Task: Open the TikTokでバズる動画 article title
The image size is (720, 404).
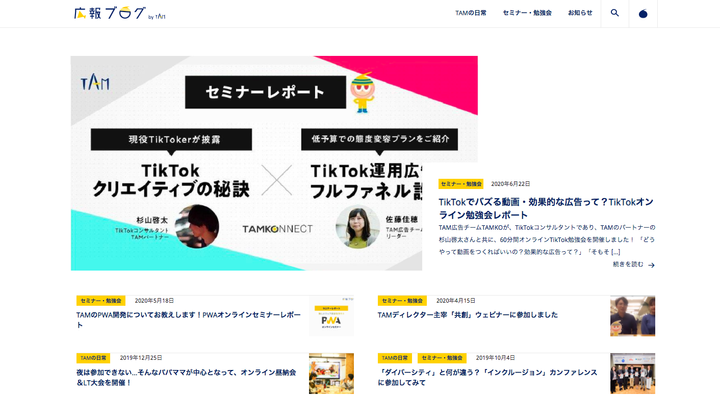Action: [x=546, y=208]
